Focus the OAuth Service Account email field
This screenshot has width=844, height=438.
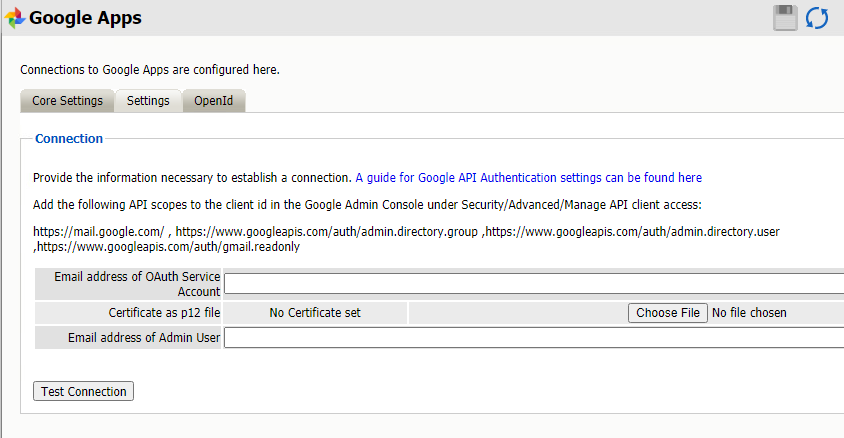click(x=533, y=284)
